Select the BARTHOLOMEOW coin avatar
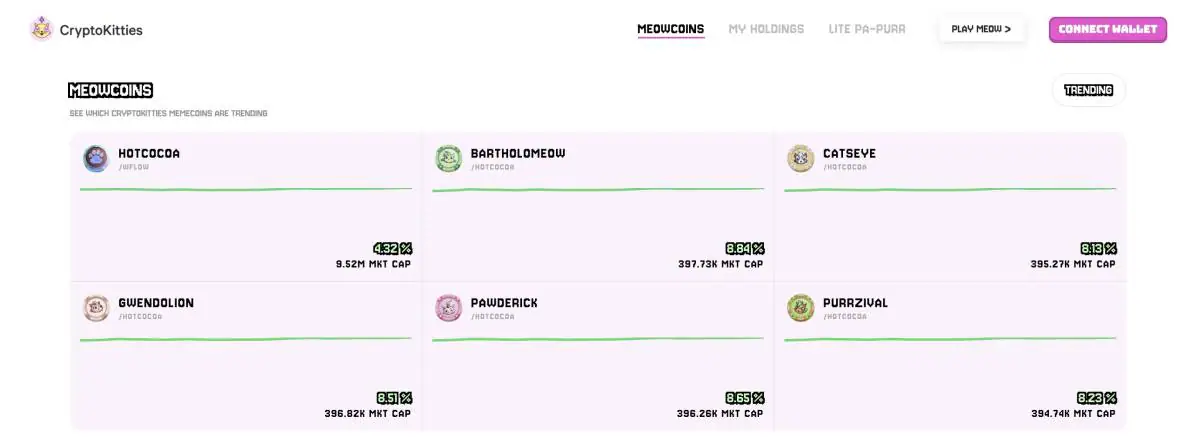This screenshot has height=437, width=1200. (x=448, y=158)
